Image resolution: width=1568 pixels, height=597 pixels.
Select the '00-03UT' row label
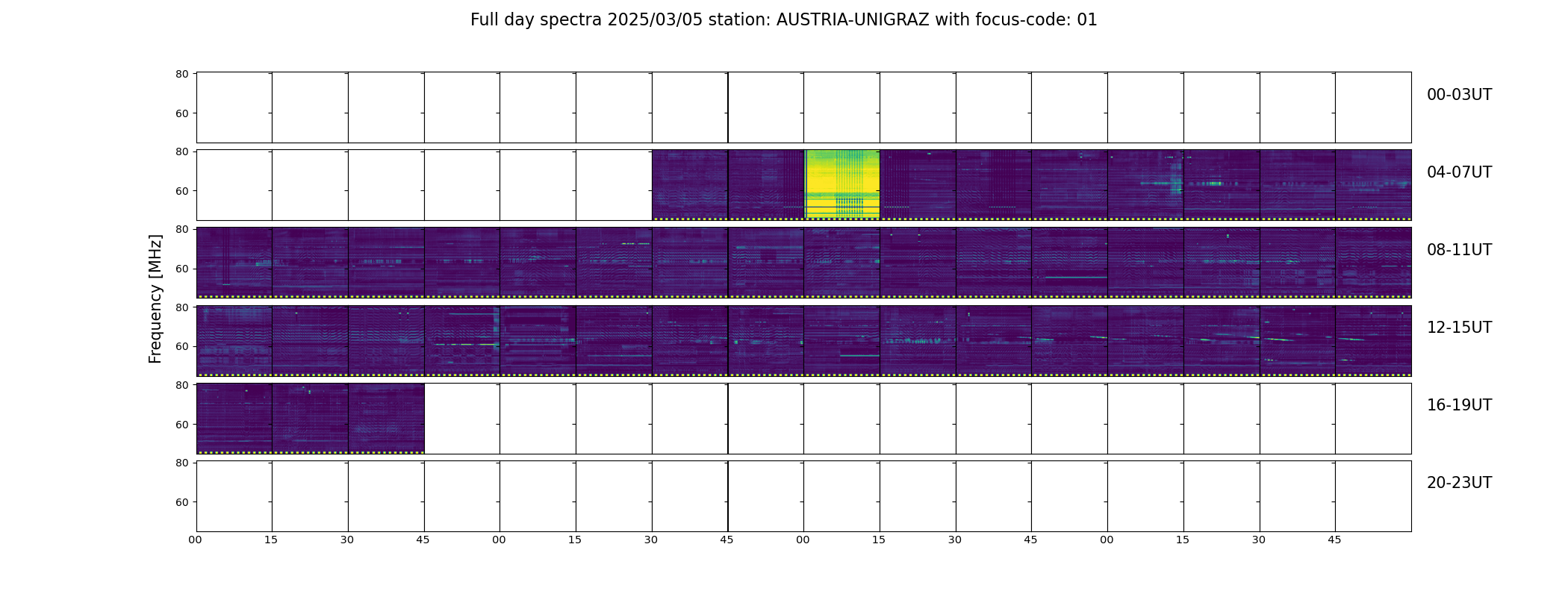tap(1459, 95)
